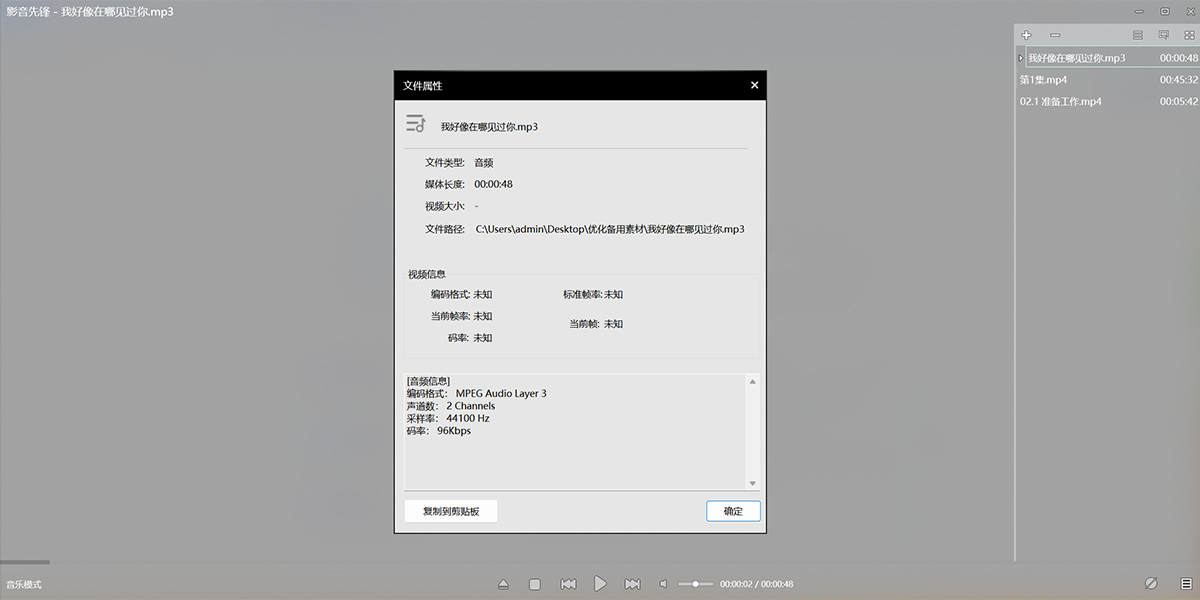Switch playlist to list view icon
The width and height of the screenshot is (1200, 600).
[1137, 35]
